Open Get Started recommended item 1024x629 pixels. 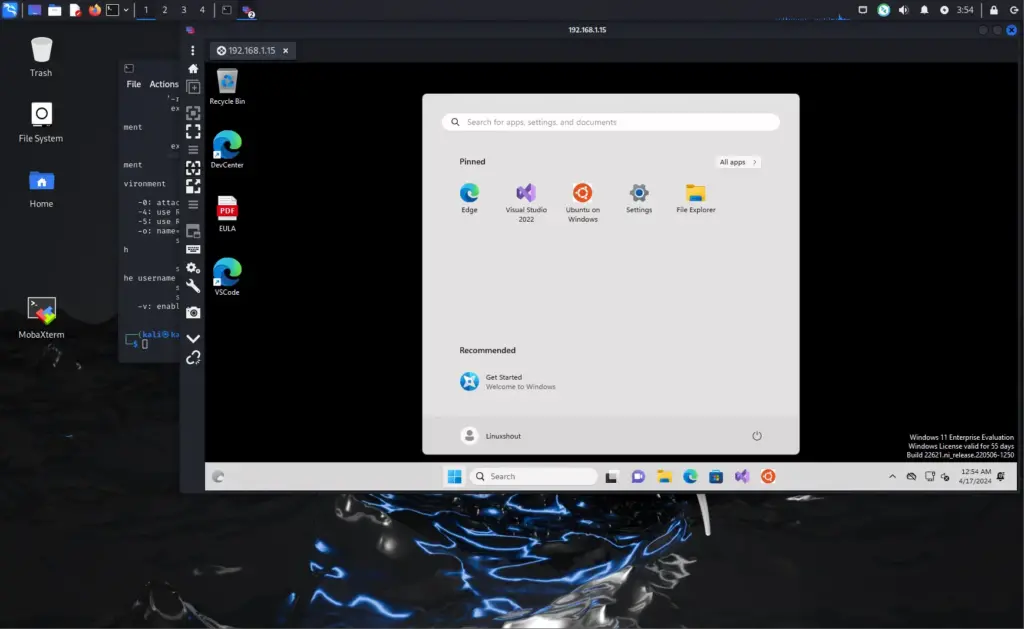pos(508,381)
